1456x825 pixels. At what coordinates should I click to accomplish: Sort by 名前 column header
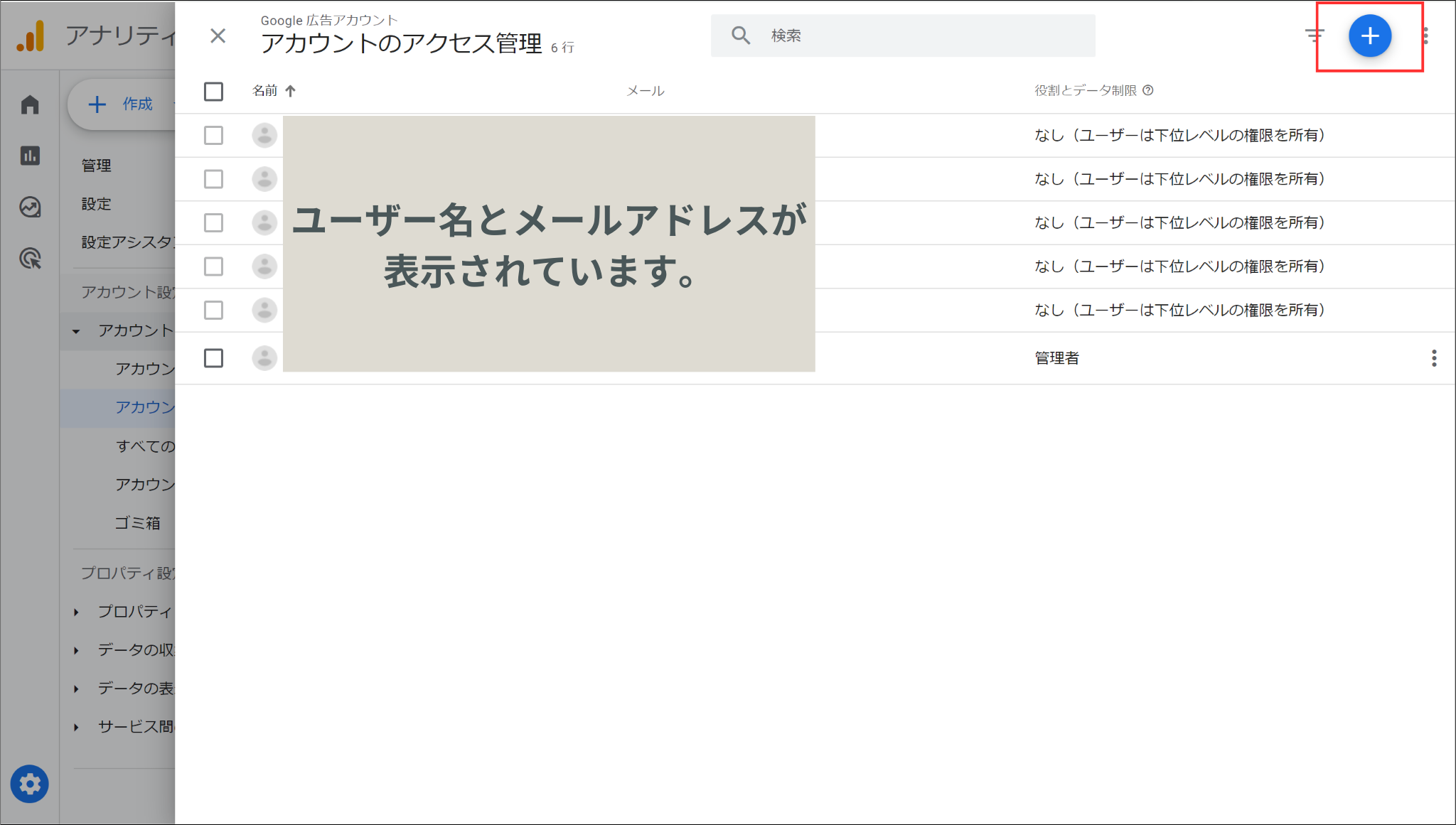point(265,91)
